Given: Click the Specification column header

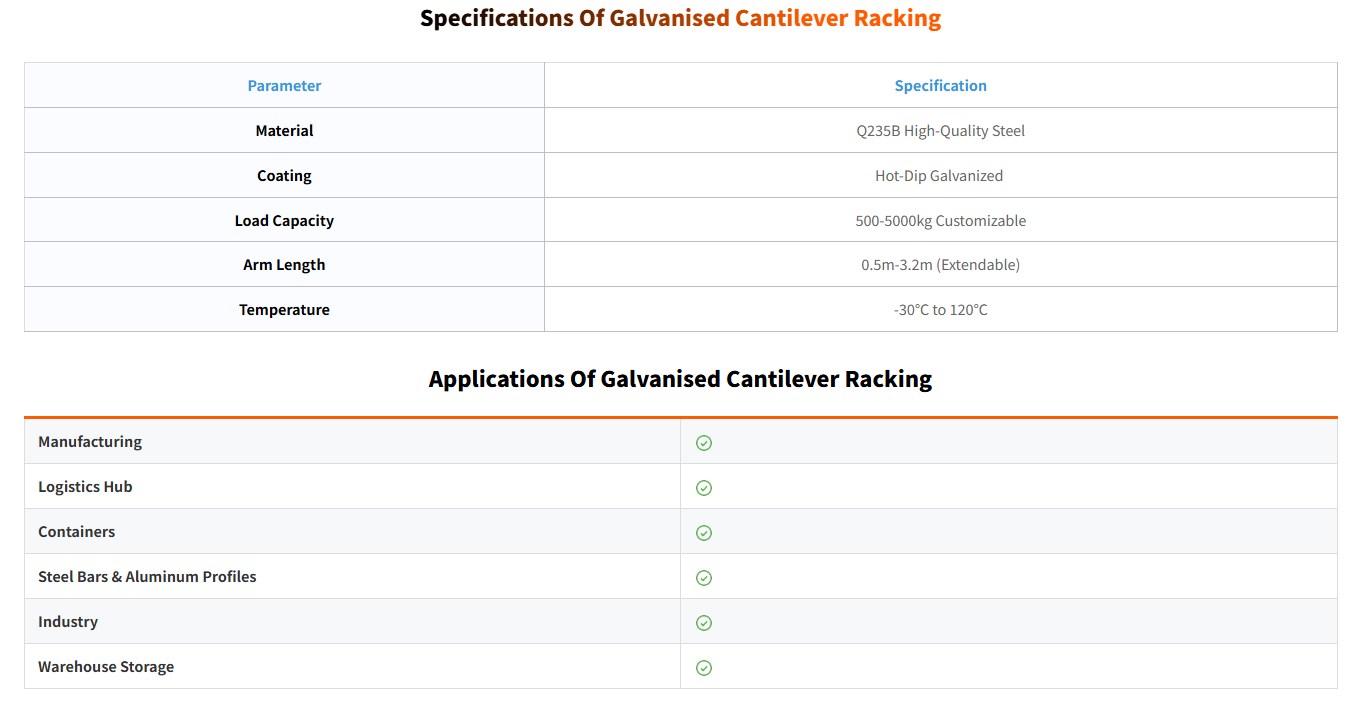Looking at the screenshot, I should [x=940, y=86].
